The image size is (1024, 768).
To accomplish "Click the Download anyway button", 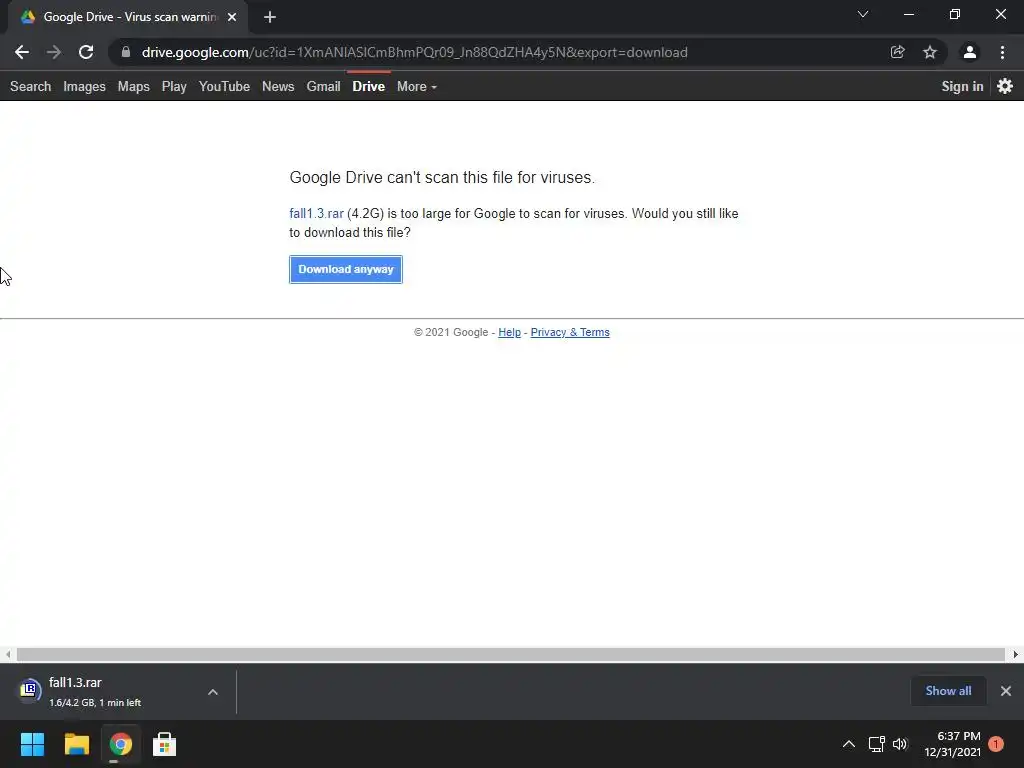I will pos(346,269).
